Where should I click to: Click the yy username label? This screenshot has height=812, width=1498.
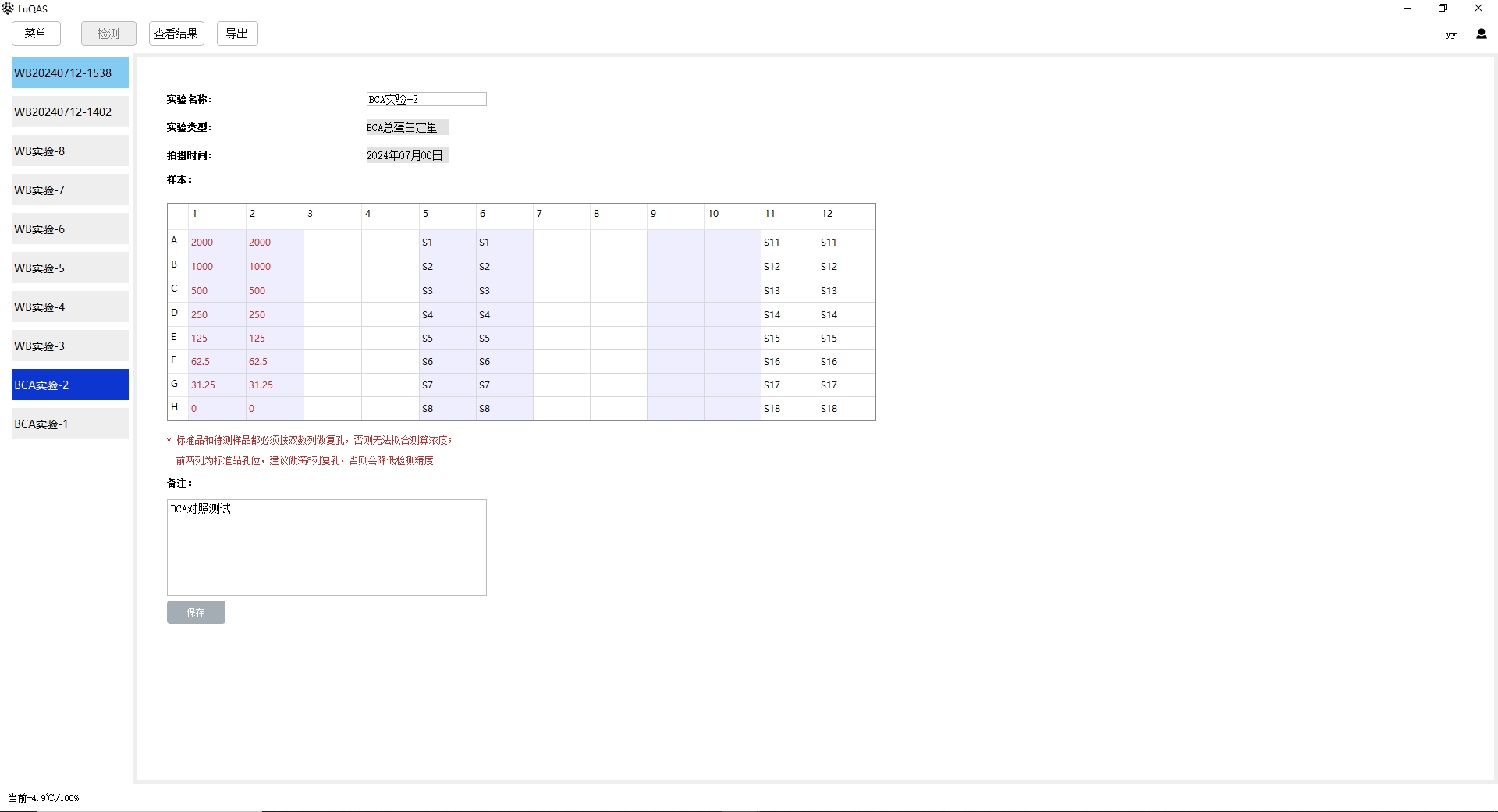coord(1450,34)
